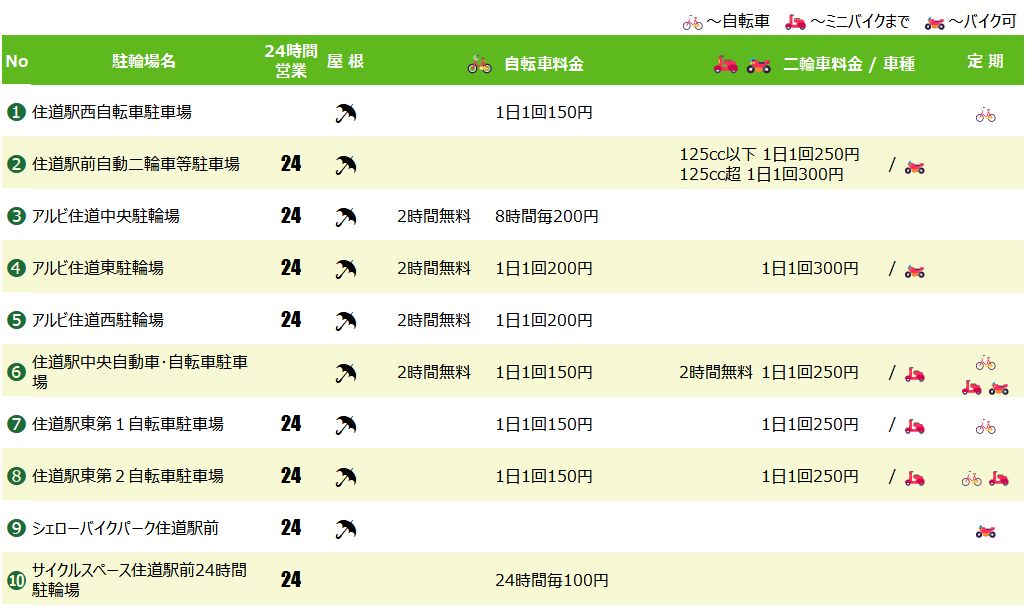The height and width of the screenshot is (610, 1029).
Task: Click the roof umbrella icon for 住道駅西自転車駐車場
Action: coord(346,113)
